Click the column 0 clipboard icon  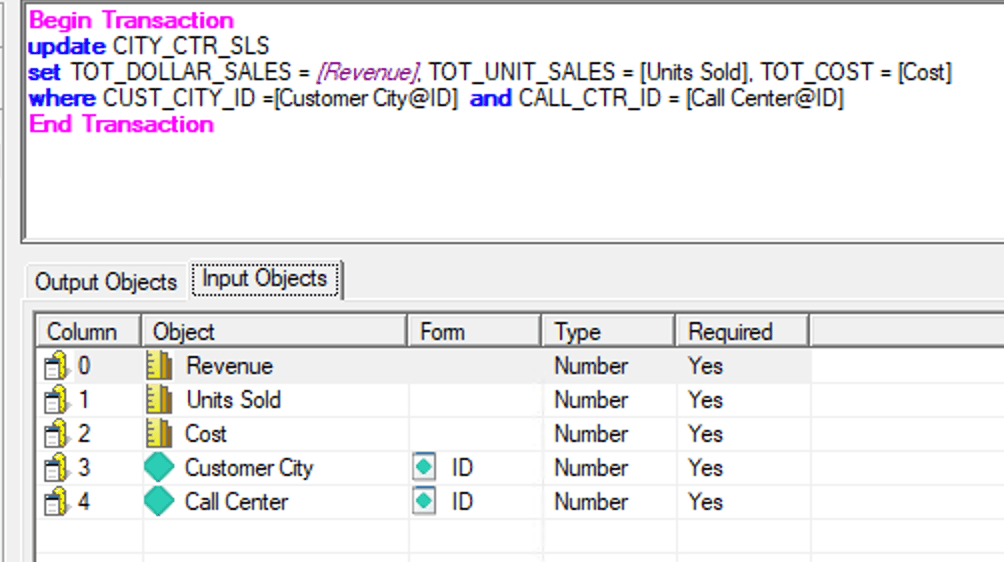coord(56,366)
